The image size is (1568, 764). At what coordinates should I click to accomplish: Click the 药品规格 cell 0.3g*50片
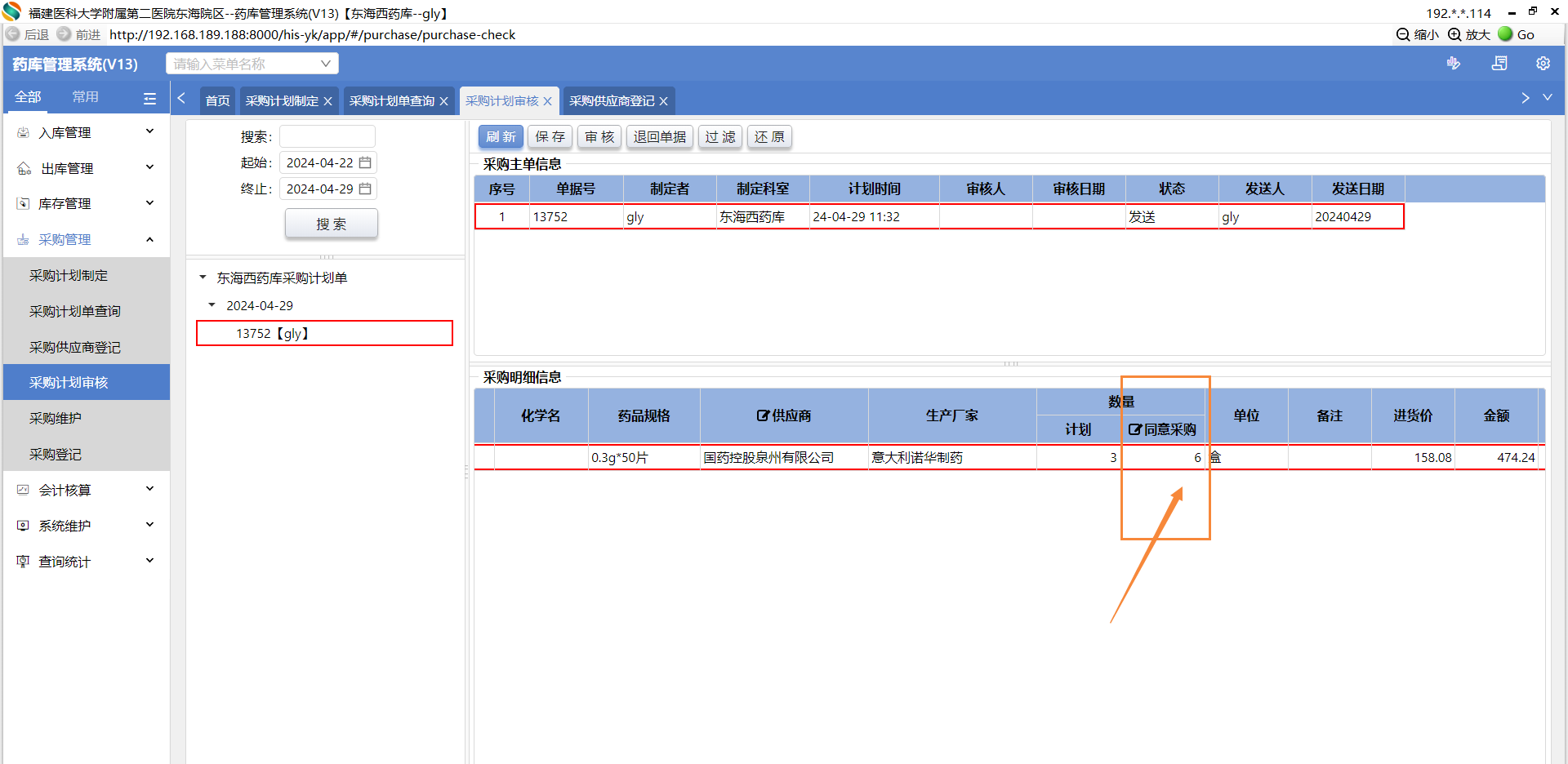644,457
